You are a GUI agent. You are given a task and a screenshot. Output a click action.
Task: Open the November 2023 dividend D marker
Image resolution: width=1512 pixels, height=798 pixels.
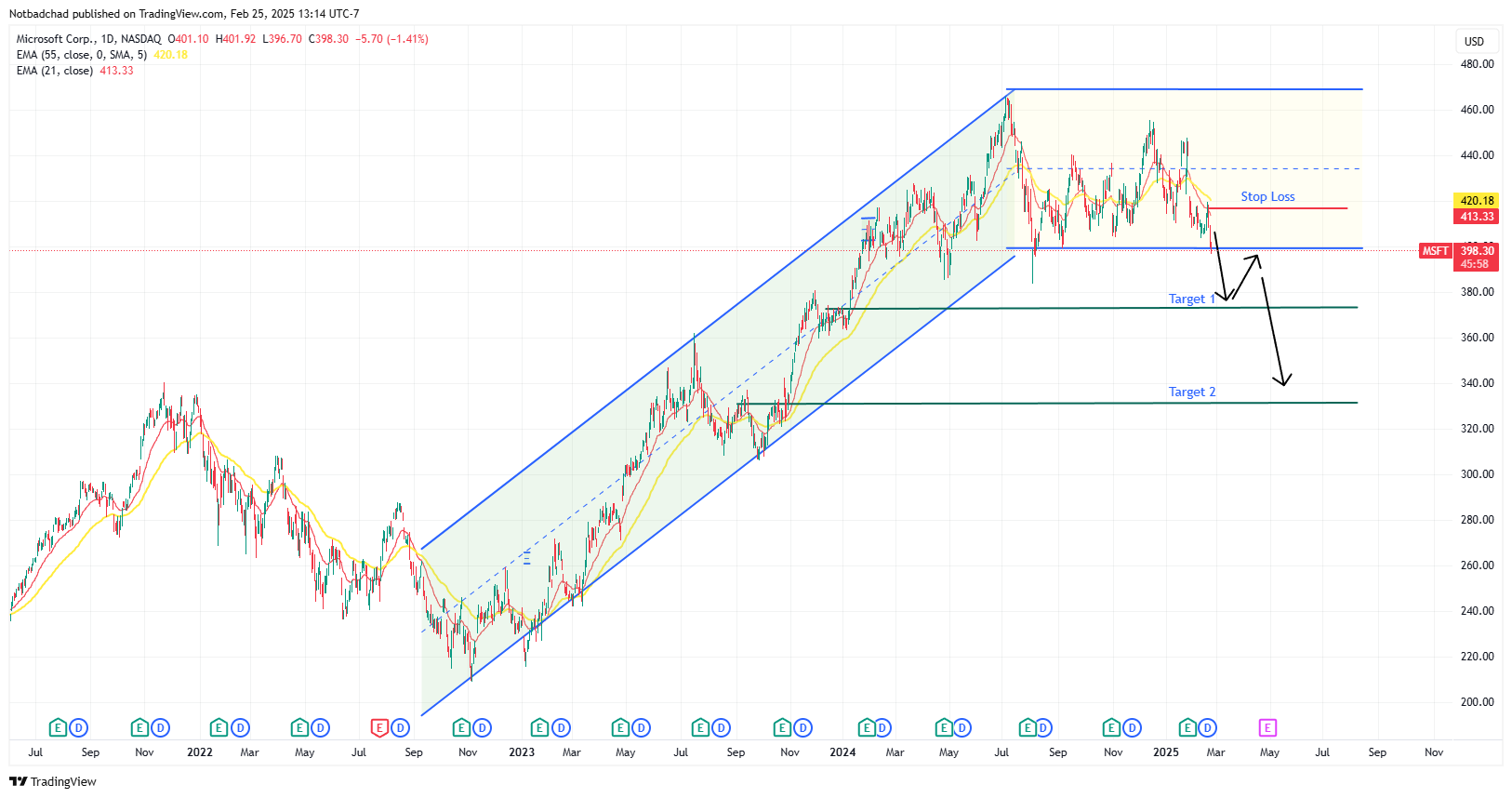click(803, 727)
